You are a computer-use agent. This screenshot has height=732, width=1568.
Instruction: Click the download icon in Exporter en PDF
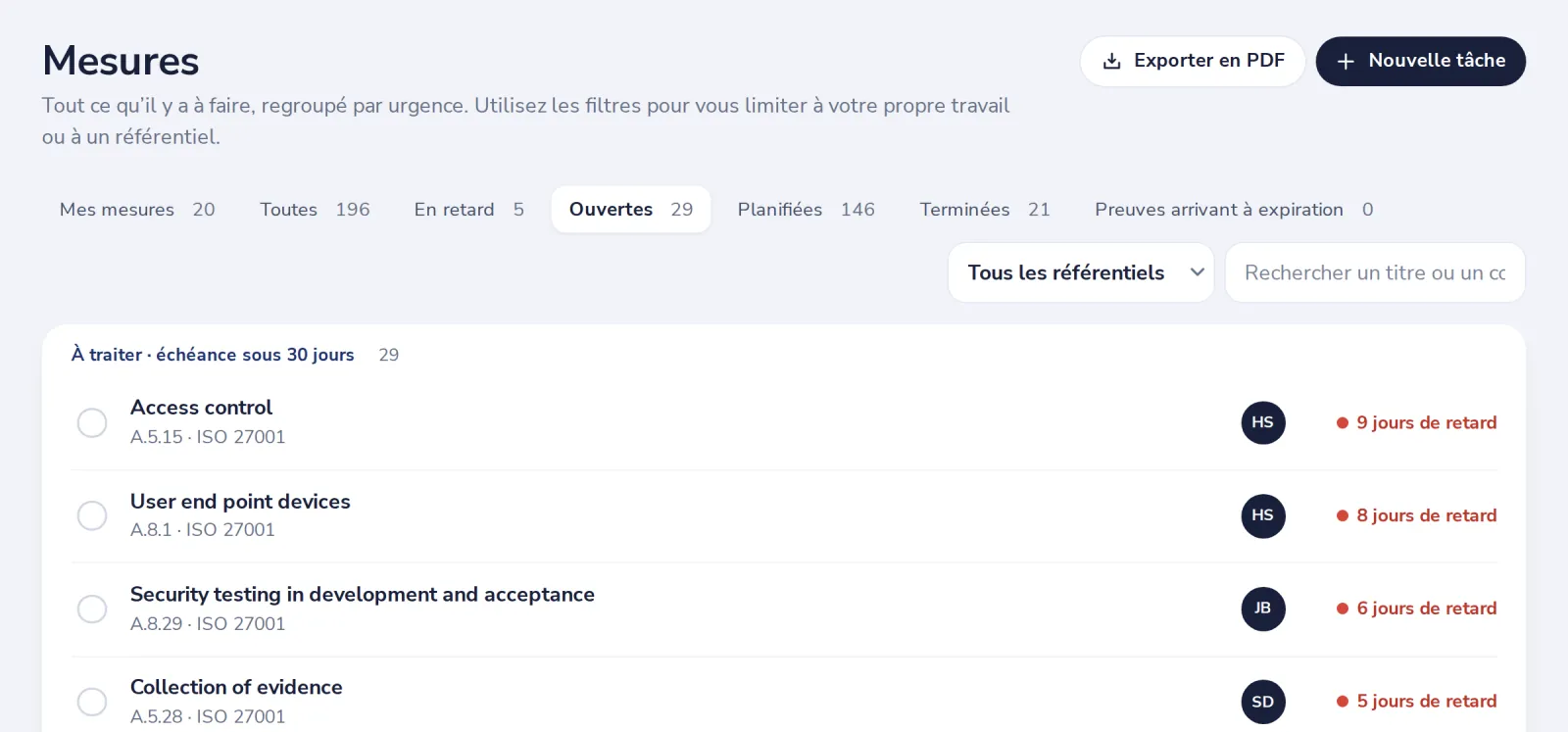pyautogui.click(x=1111, y=61)
